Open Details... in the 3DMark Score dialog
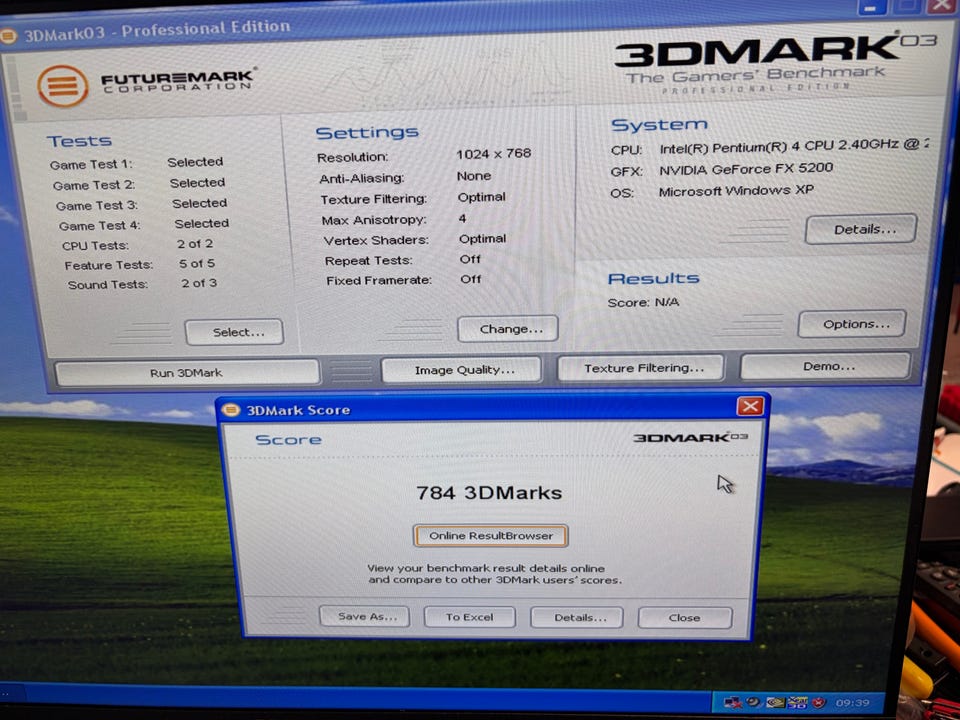The width and height of the screenshot is (960, 720). click(577, 618)
